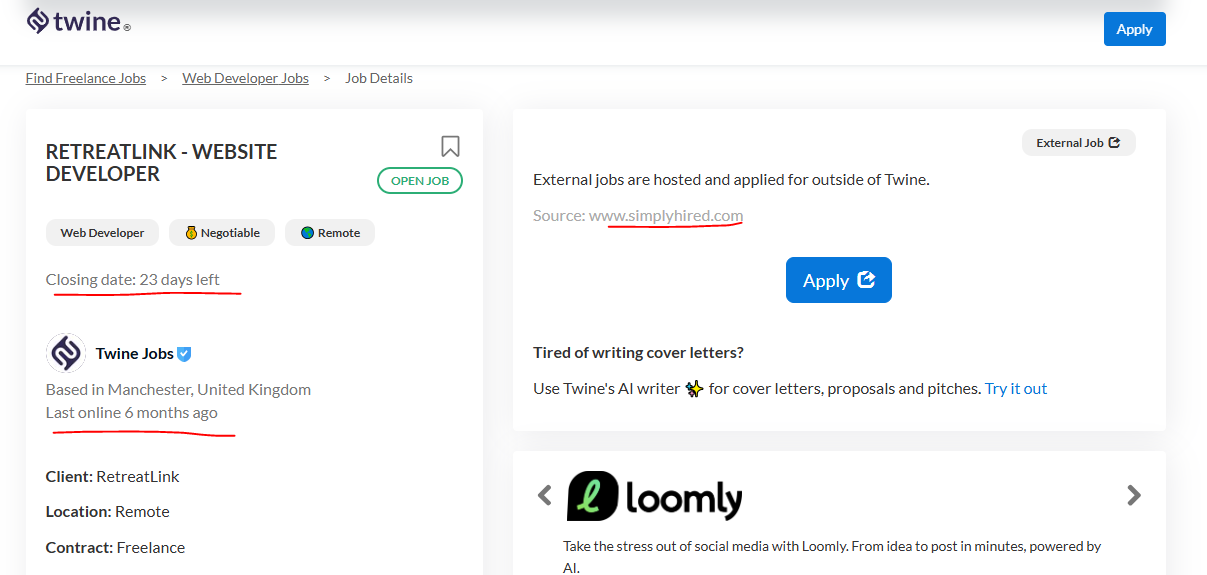
Task: Click the money bag icon on Negotiable tag
Action: pos(191,233)
